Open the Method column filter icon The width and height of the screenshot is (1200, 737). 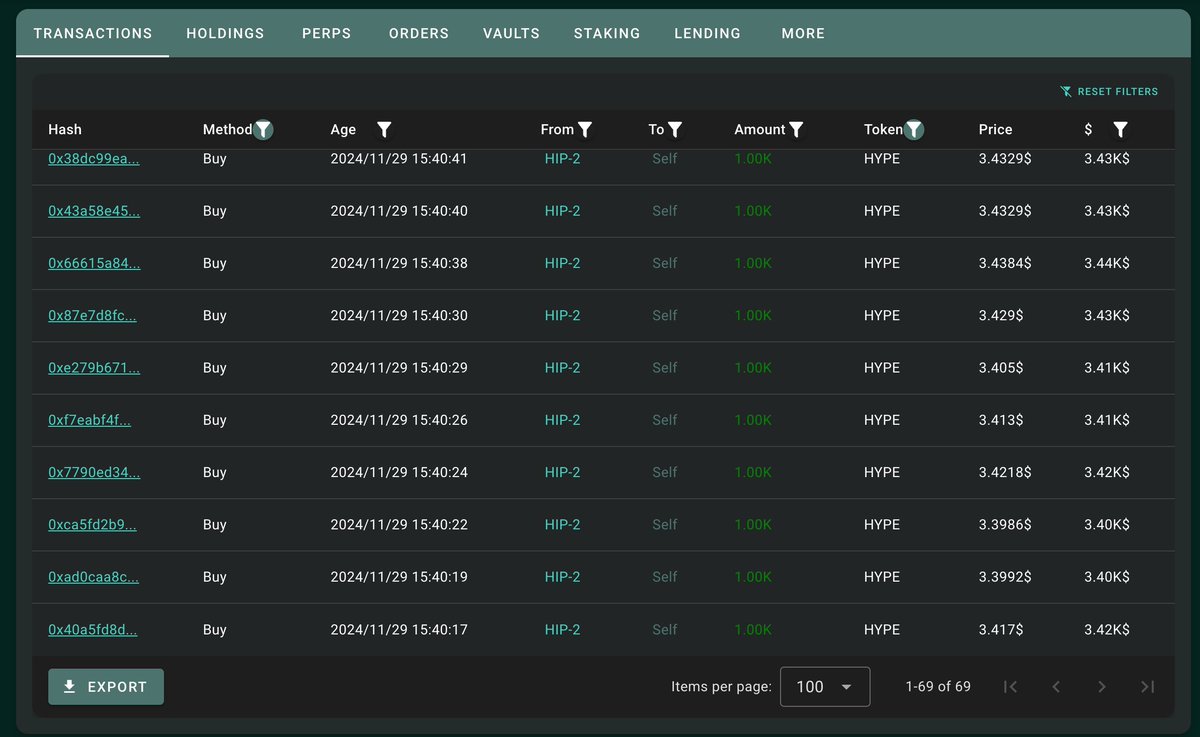pyautogui.click(x=263, y=129)
